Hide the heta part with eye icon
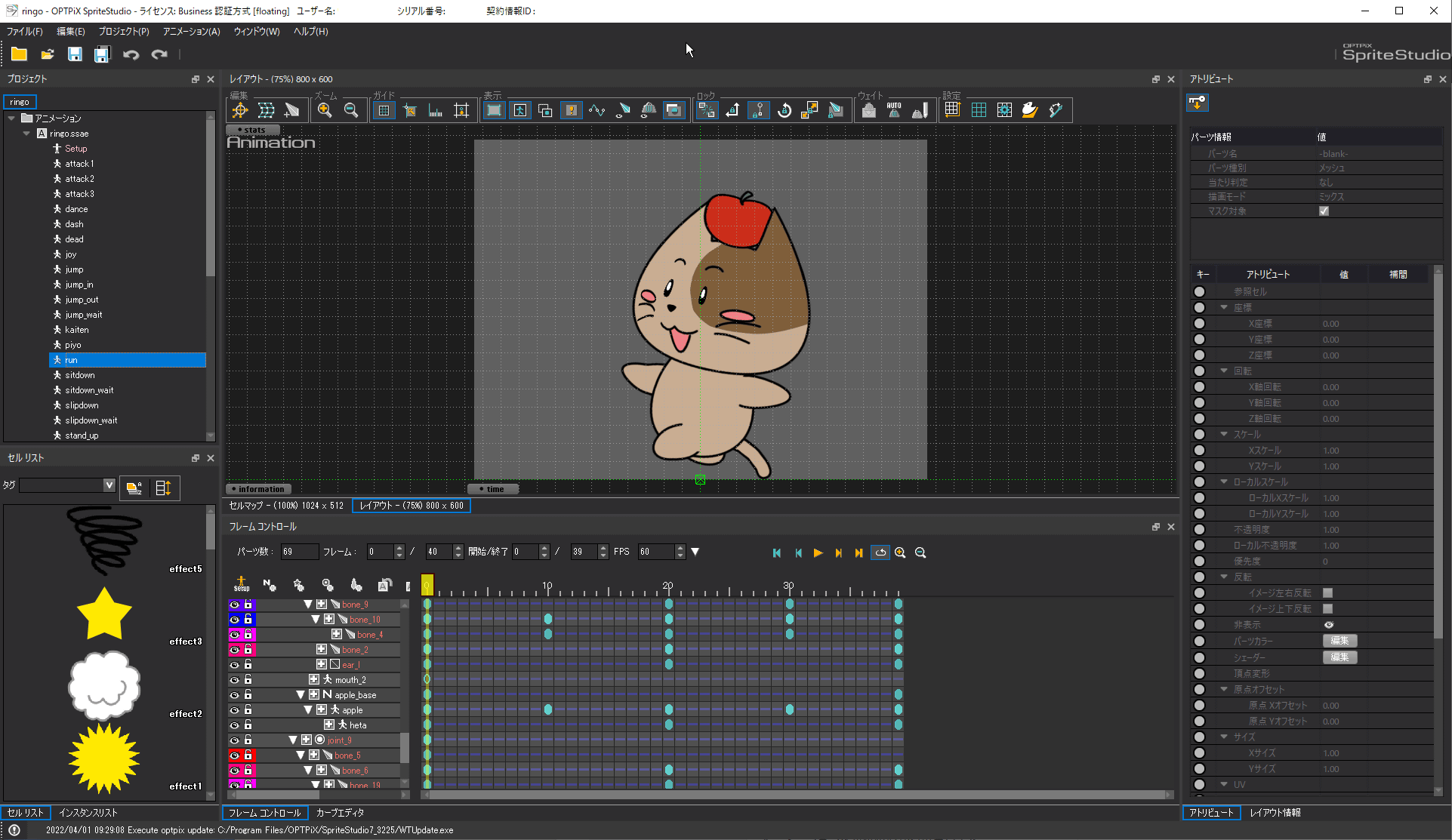The image size is (1452, 840). 234,725
